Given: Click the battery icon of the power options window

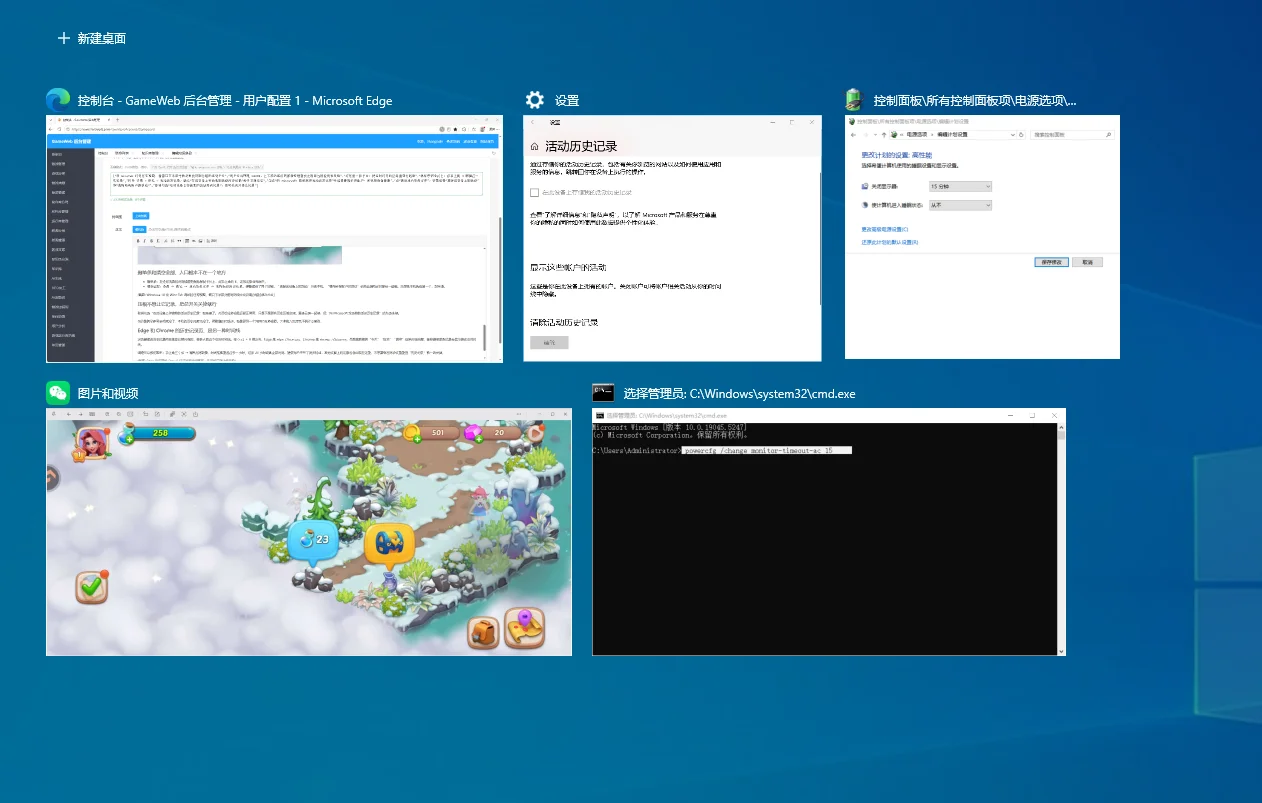Looking at the screenshot, I should tap(854, 100).
